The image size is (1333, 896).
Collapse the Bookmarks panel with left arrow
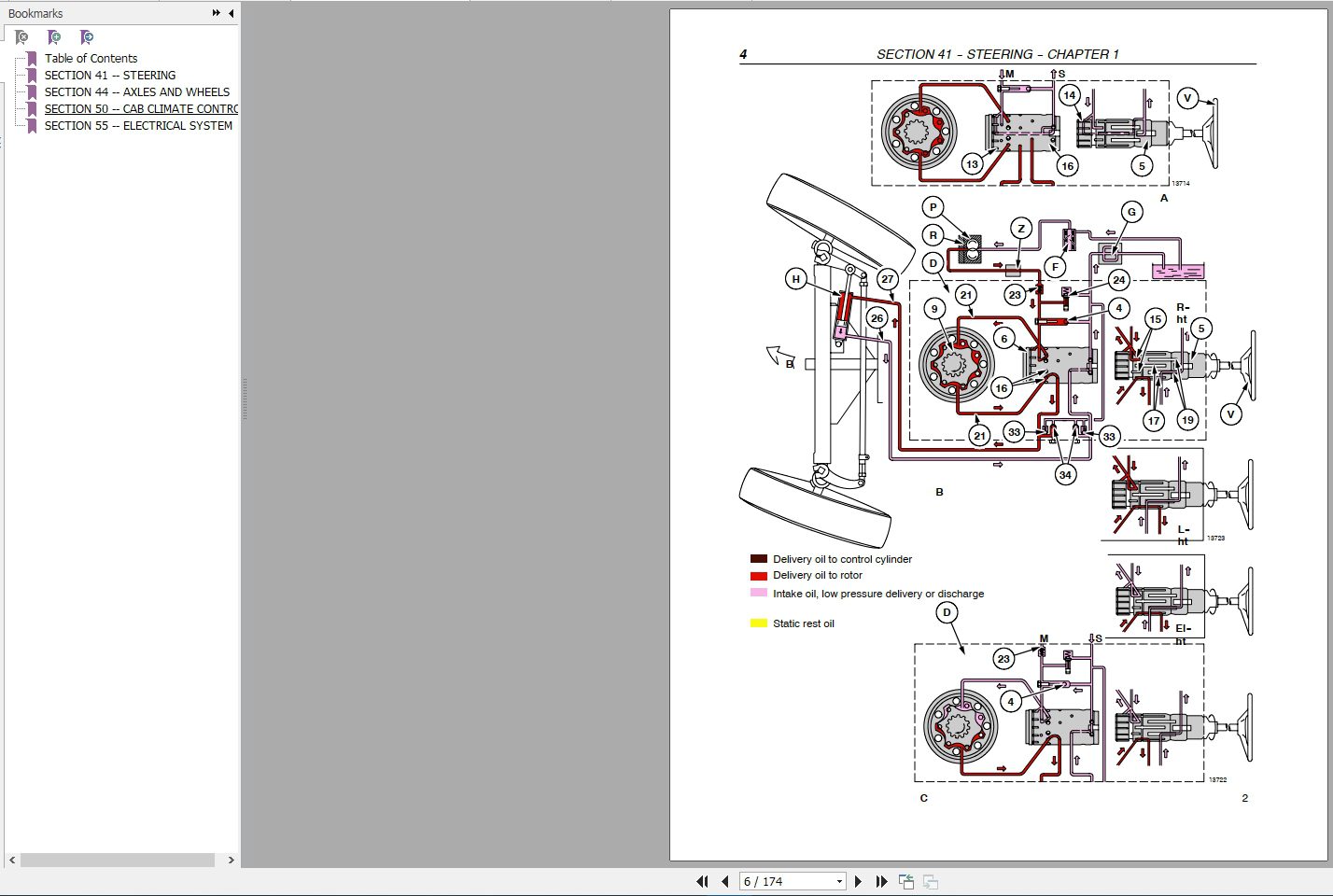pyautogui.click(x=231, y=13)
